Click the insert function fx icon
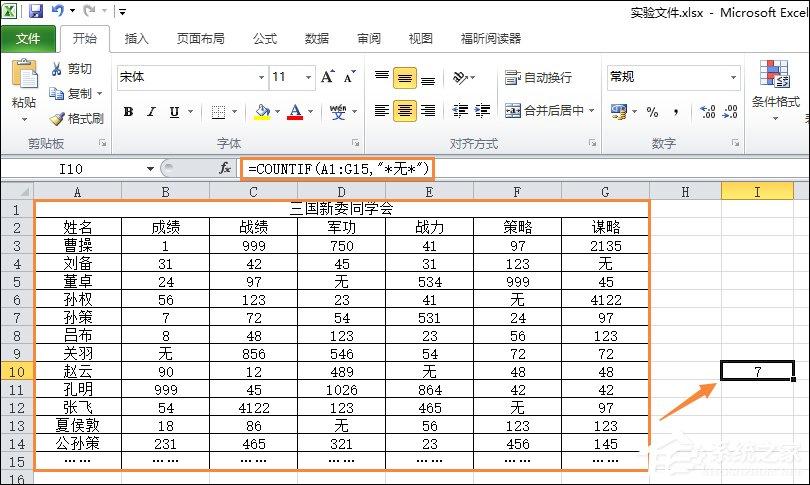810x485 pixels. [x=225, y=168]
